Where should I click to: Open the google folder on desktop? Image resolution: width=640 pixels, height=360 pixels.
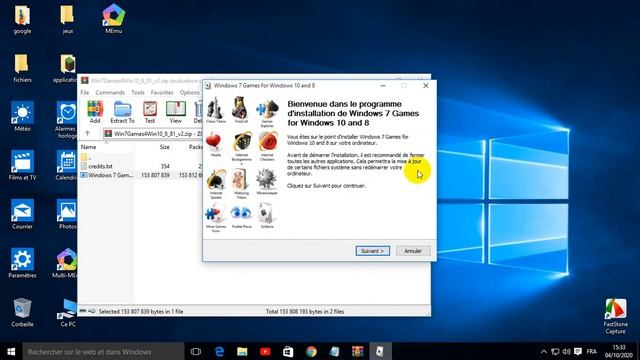pyautogui.click(x=22, y=20)
